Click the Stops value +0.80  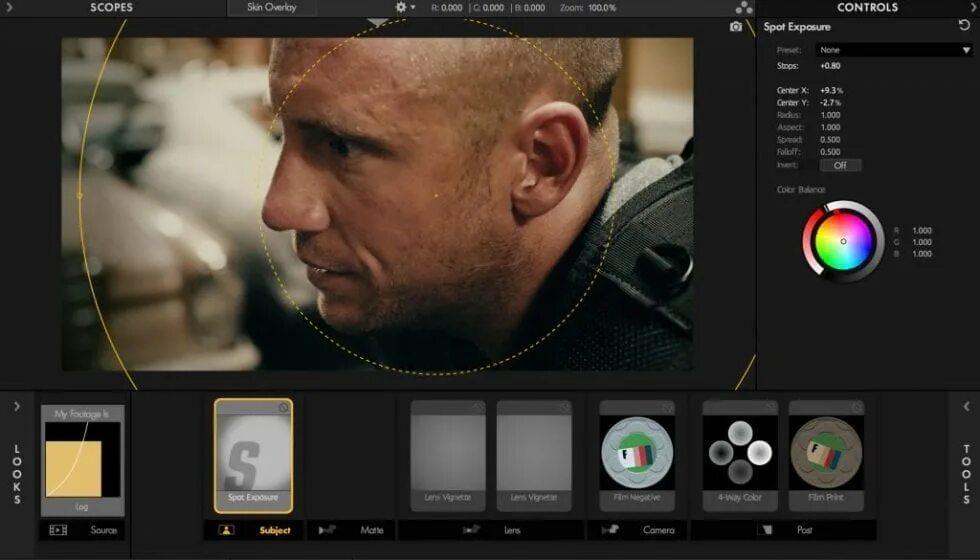(x=830, y=66)
